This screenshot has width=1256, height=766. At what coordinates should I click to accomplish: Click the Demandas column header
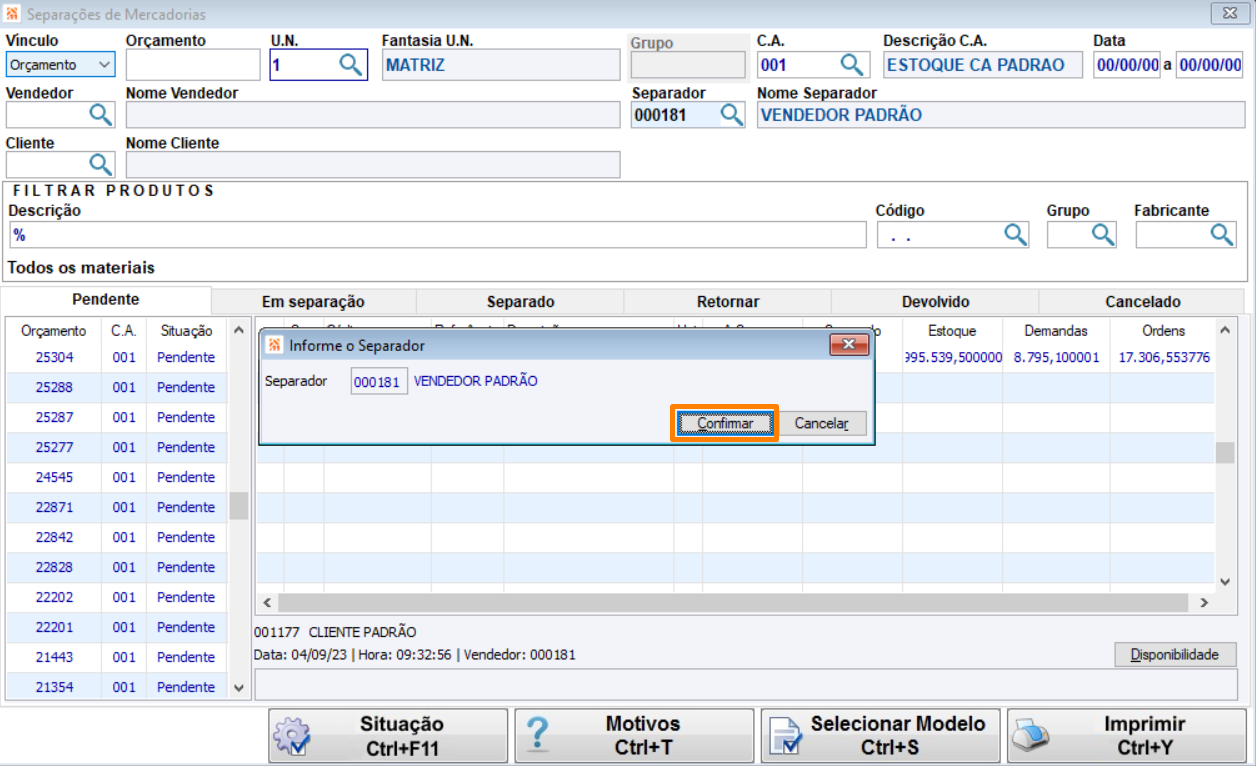pyautogui.click(x=1056, y=331)
